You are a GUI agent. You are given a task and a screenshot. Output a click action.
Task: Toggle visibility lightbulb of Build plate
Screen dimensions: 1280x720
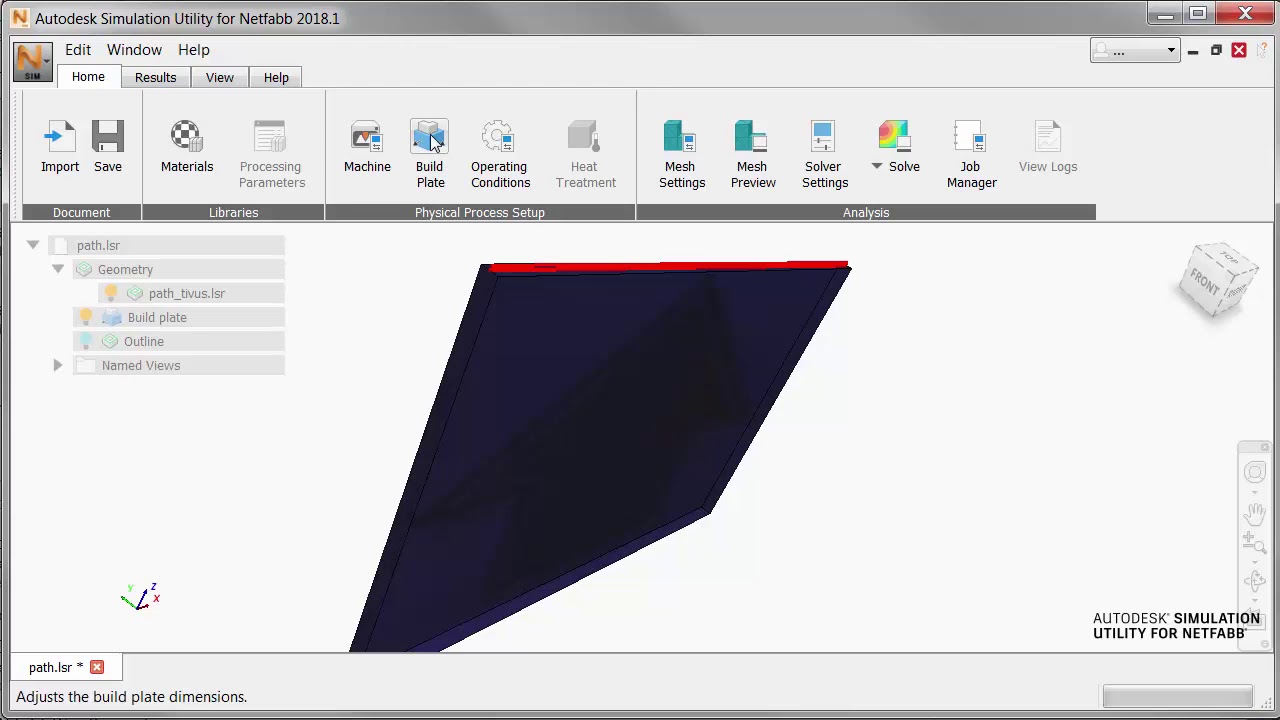pyautogui.click(x=86, y=317)
